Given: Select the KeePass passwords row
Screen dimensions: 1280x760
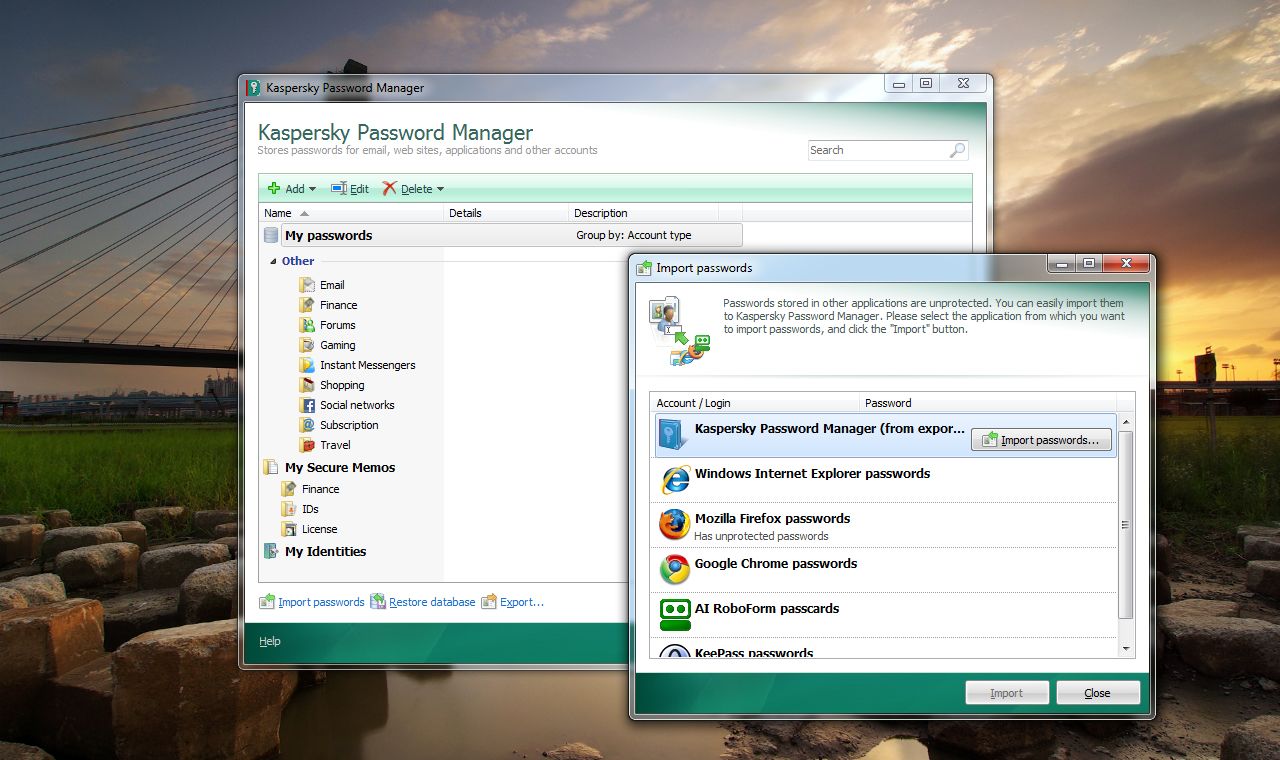Looking at the screenshot, I should click(884, 648).
